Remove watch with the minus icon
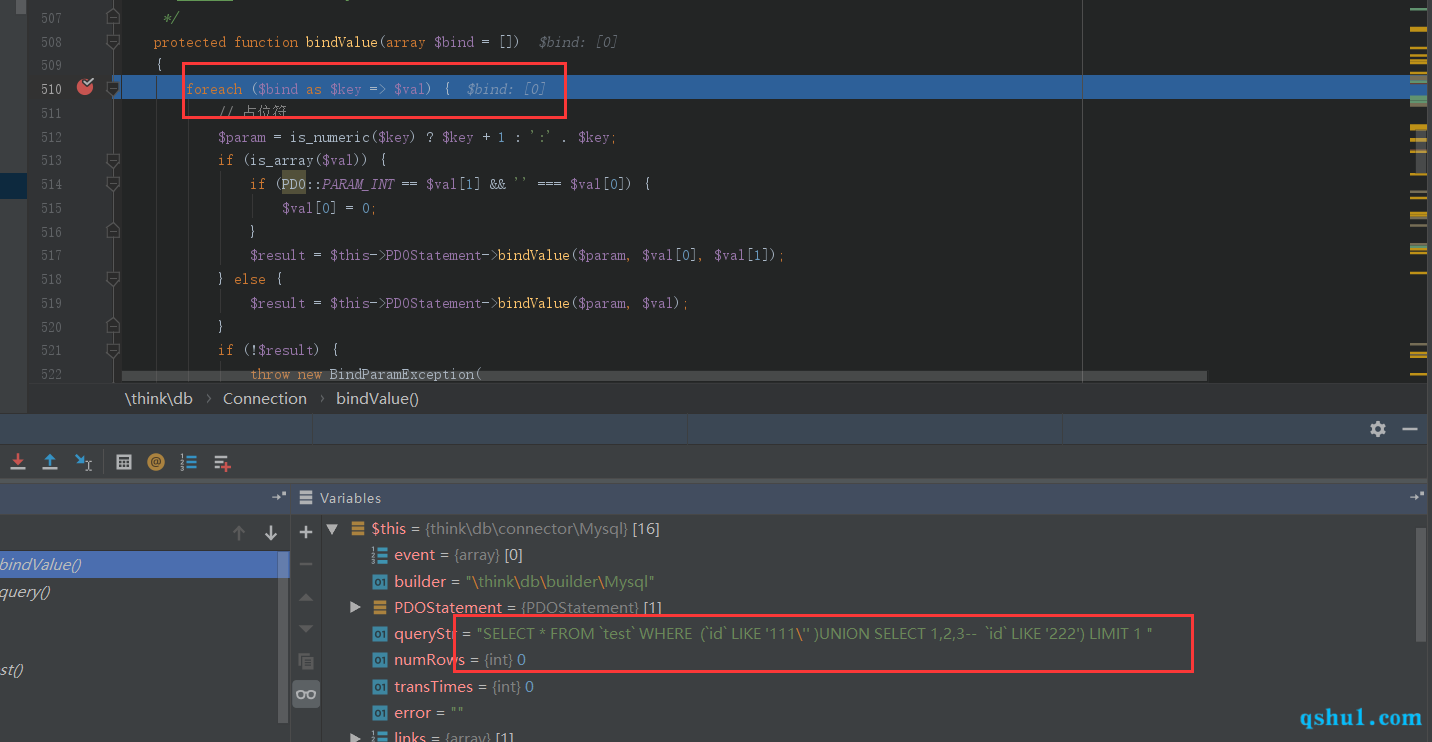The image size is (1432, 742). click(306, 564)
